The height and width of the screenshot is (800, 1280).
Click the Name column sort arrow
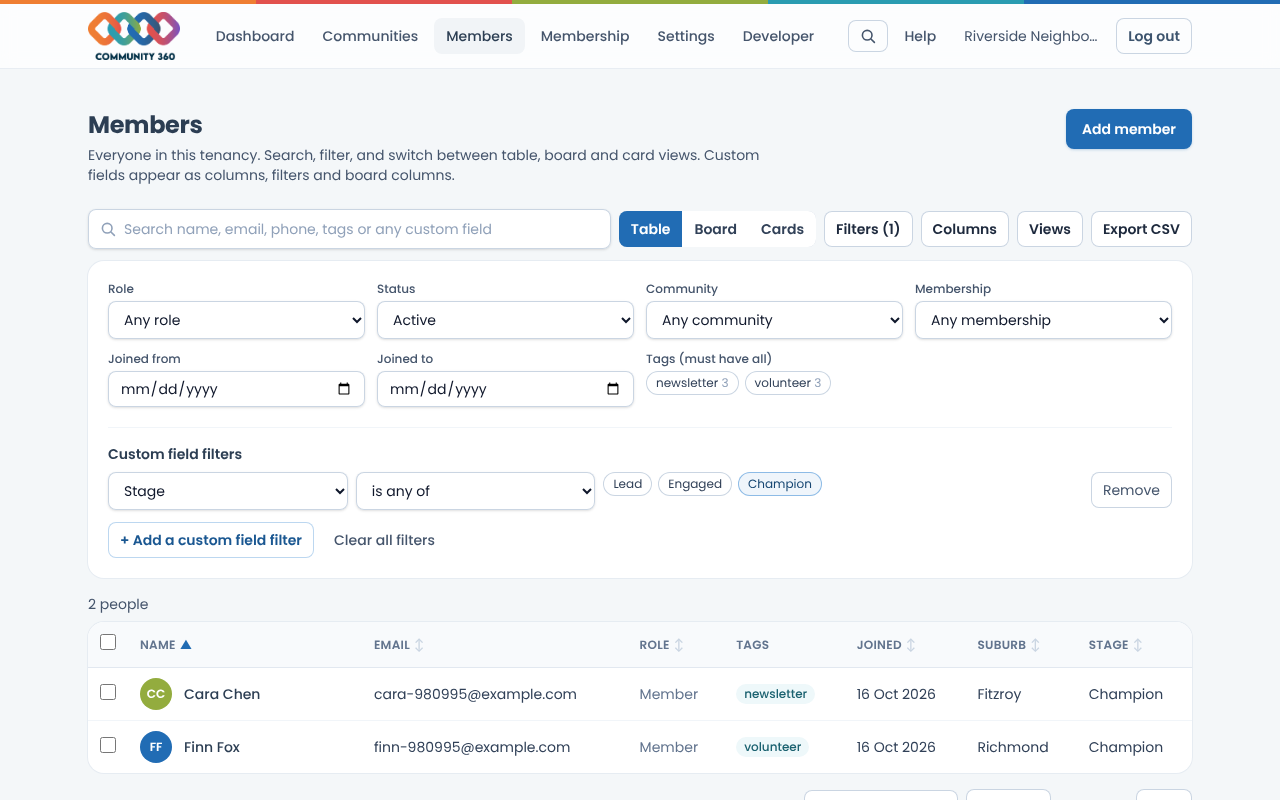point(186,645)
